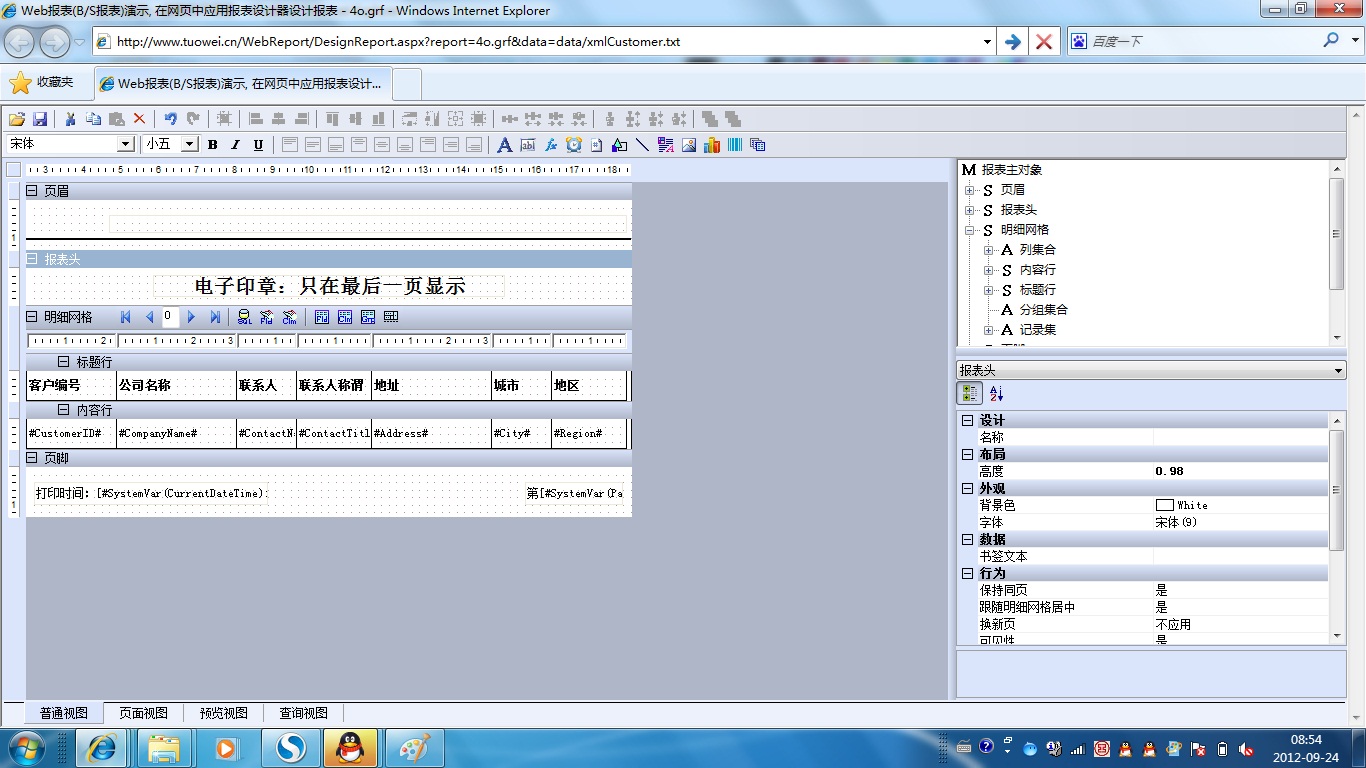This screenshot has height=768, width=1366.
Task: Open the 宋体 font name dropdown
Action: [126, 144]
